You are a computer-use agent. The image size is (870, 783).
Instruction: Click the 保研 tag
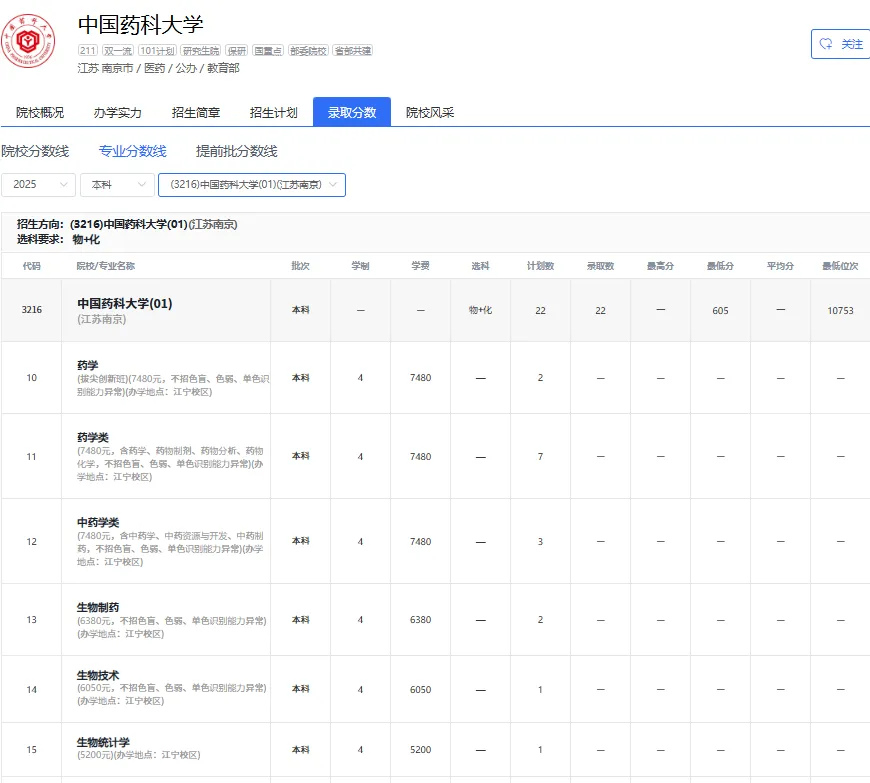[237, 50]
